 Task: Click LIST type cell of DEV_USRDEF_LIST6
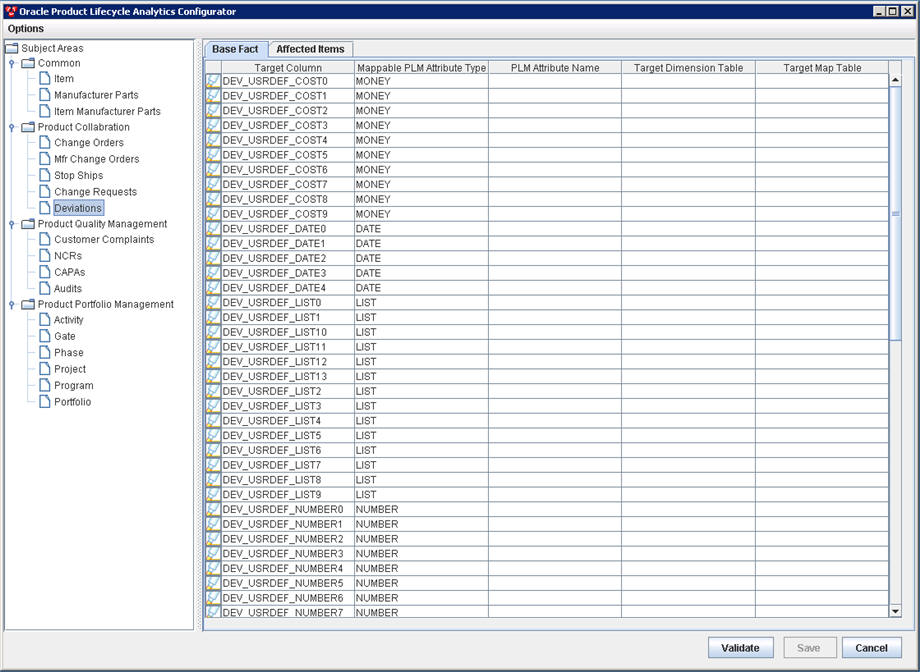(x=421, y=450)
